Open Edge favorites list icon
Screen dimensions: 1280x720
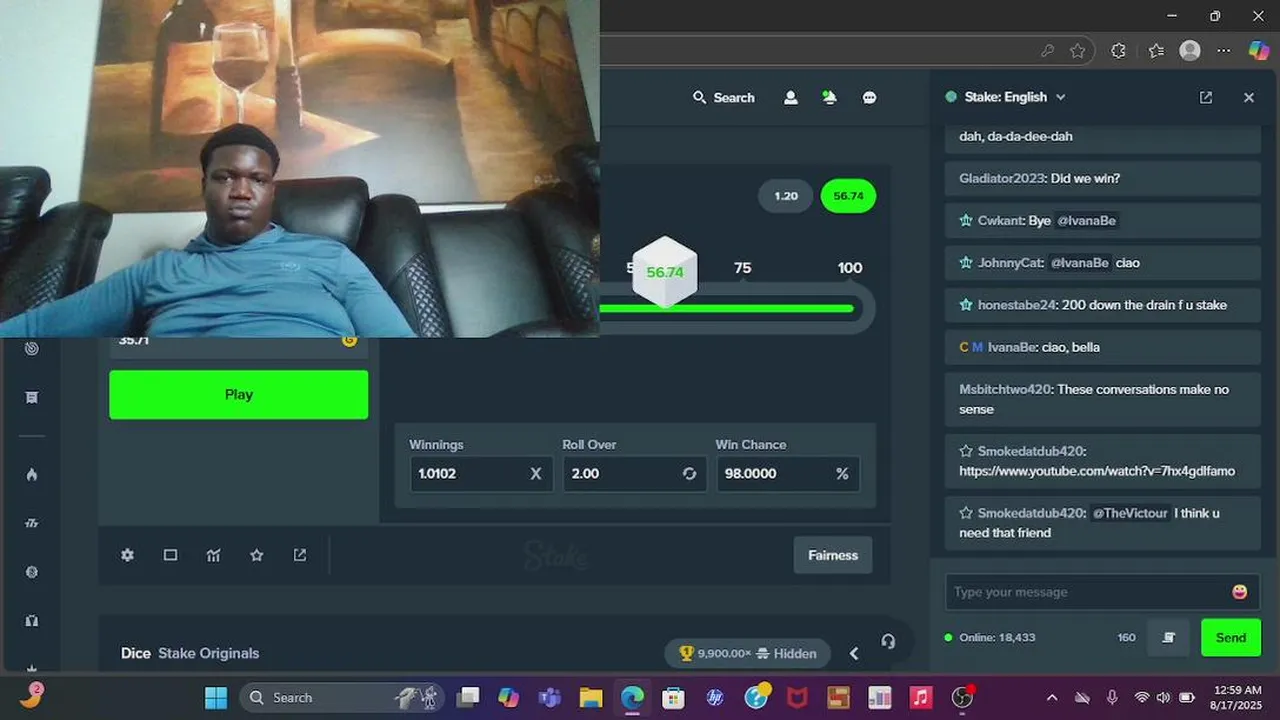[x=1156, y=50]
